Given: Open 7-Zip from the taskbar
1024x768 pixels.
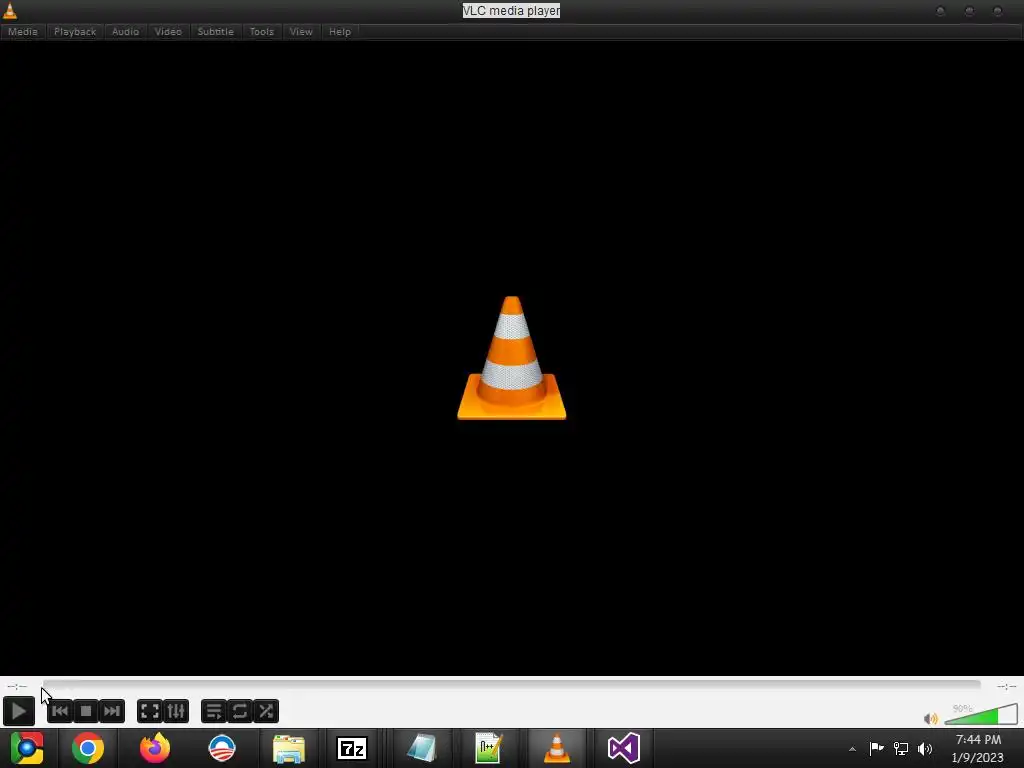Looking at the screenshot, I should pyautogui.click(x=352, y=748).
